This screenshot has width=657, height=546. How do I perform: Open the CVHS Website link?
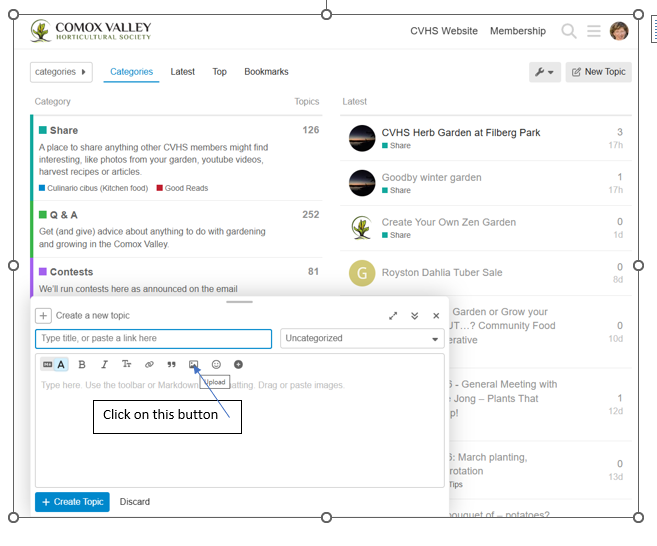444,31
